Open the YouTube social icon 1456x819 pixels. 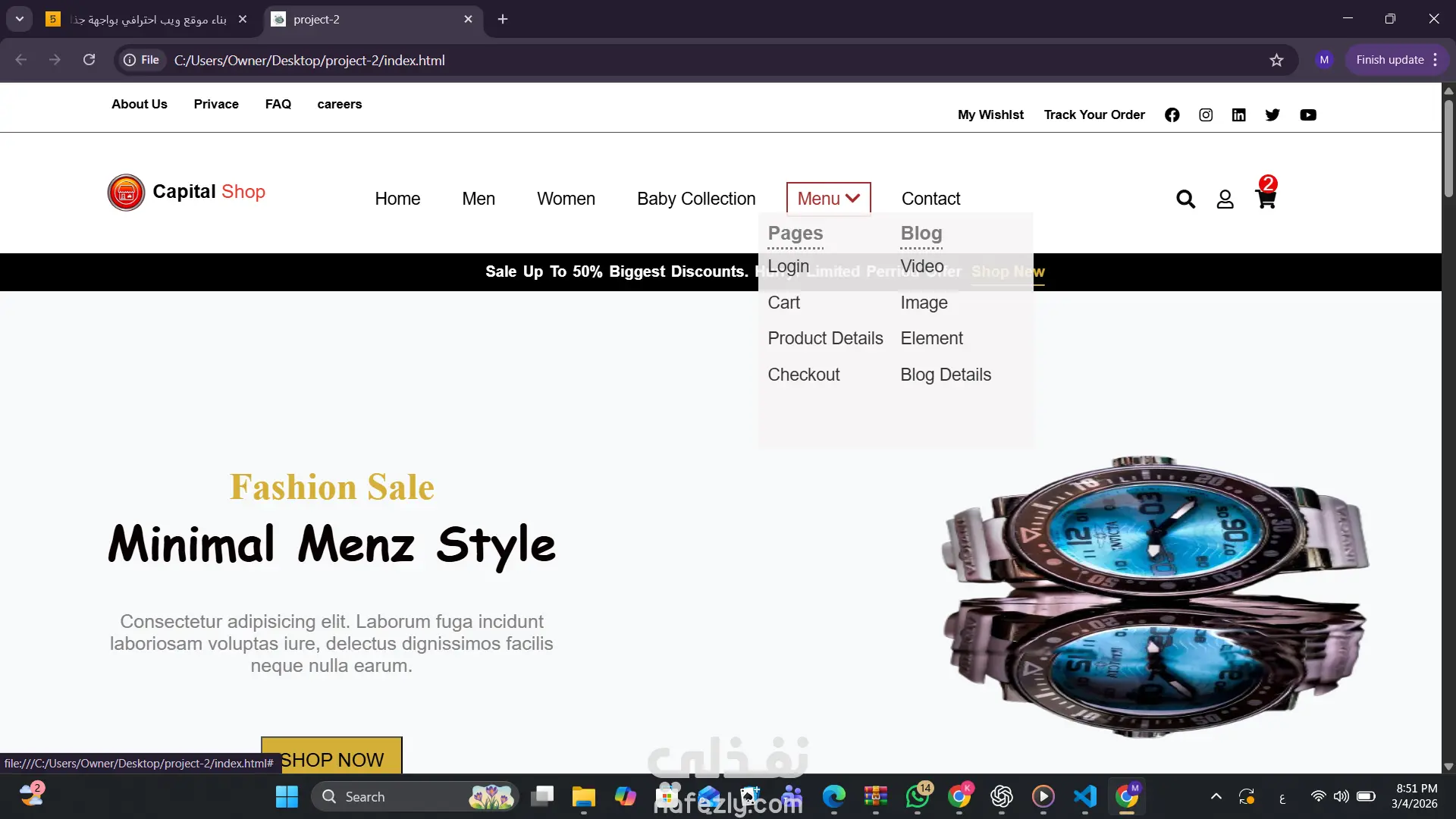pos(1307,115)
